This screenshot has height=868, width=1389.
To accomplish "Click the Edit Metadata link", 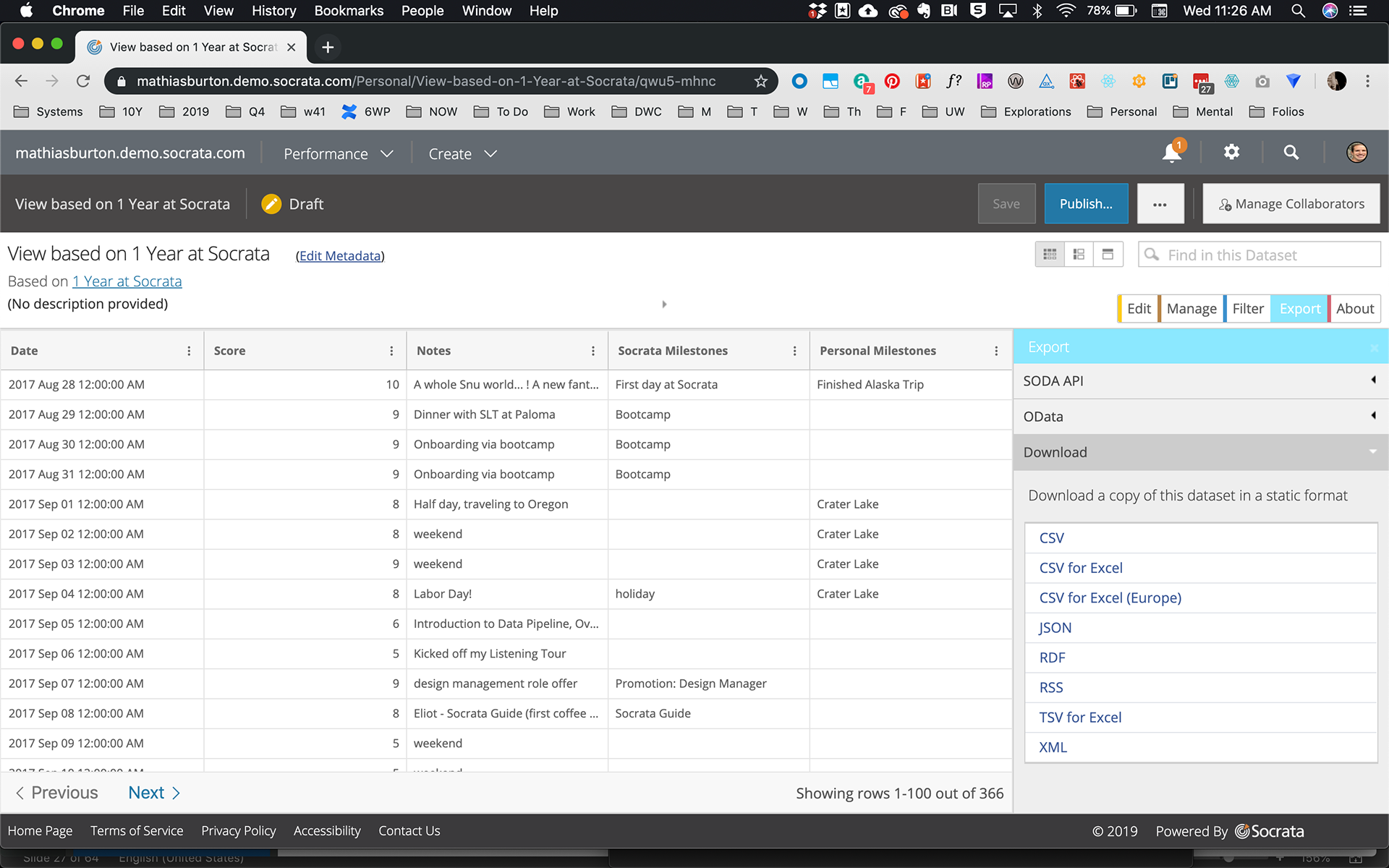I will [340, 255].
